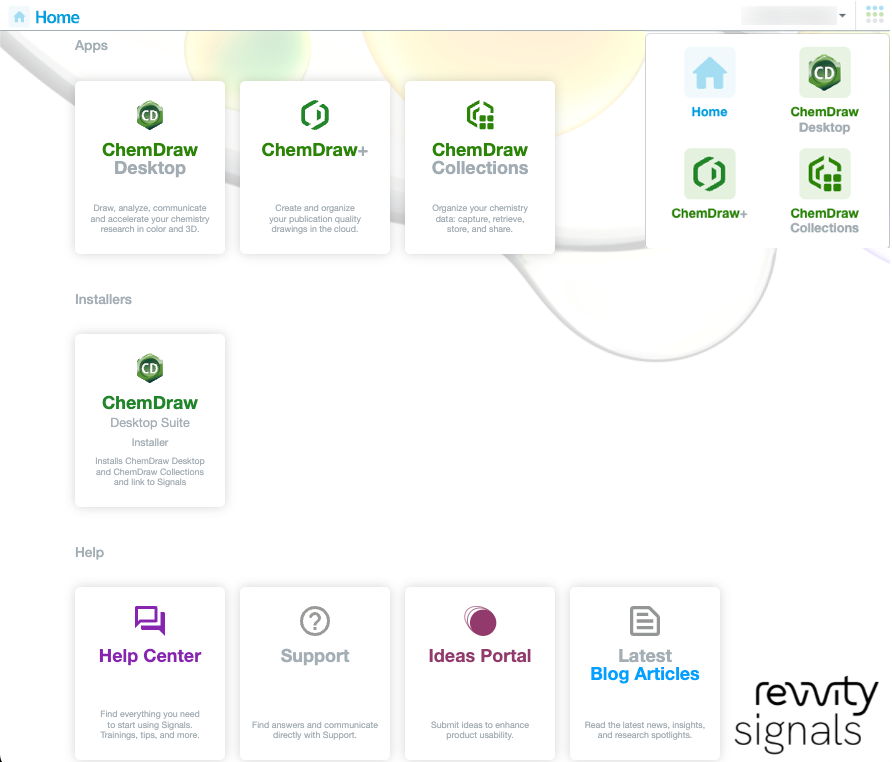
Task: Open the ChemDraw Desktop app tile icon
Action: [149, 114]
